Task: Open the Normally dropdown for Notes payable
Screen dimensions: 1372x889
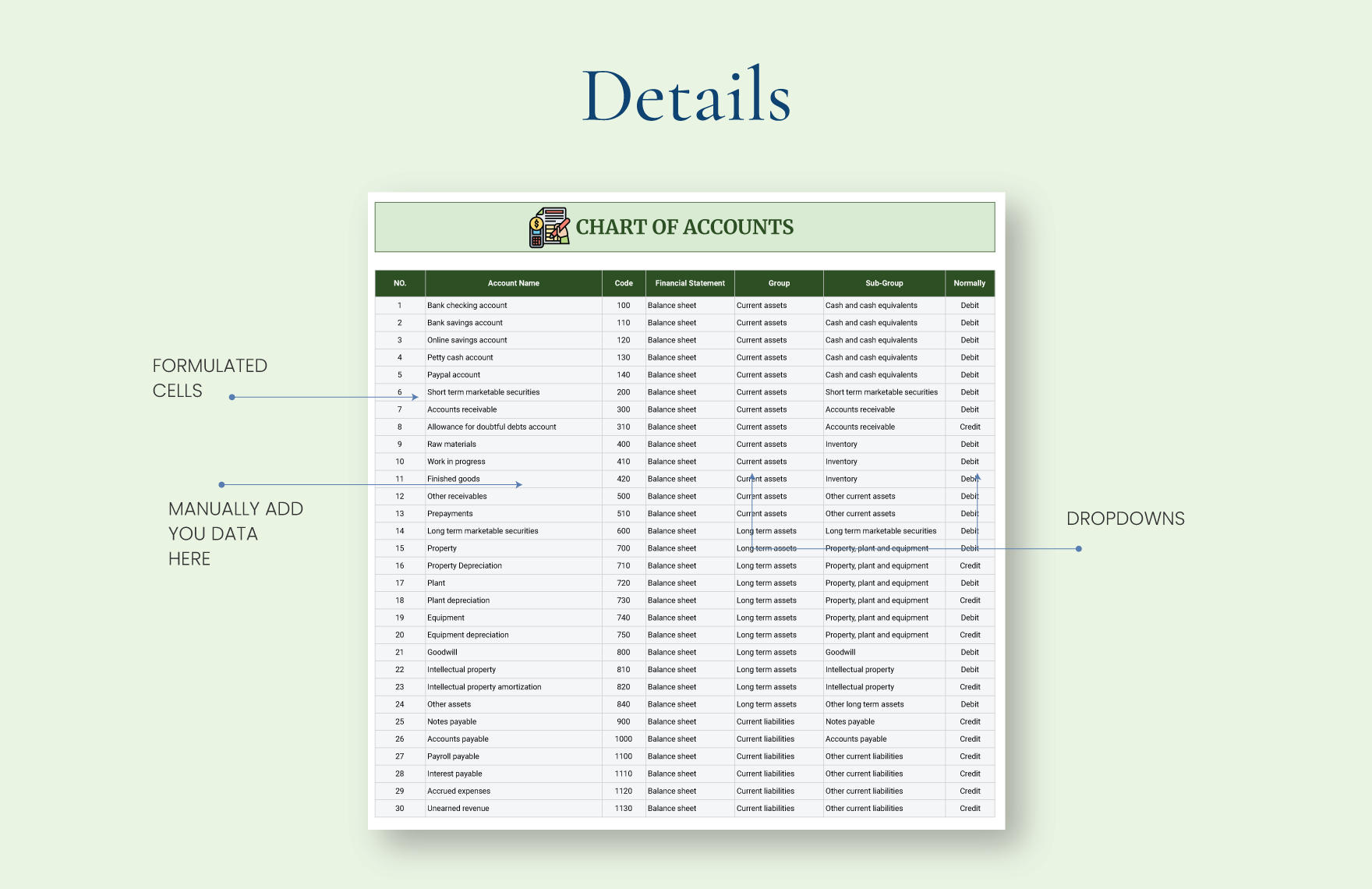Action: 969,721
